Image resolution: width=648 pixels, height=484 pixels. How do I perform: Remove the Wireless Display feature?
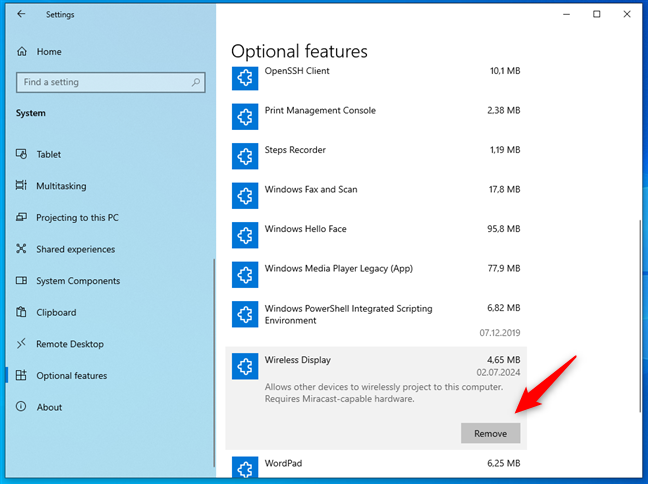pos(491,433)
